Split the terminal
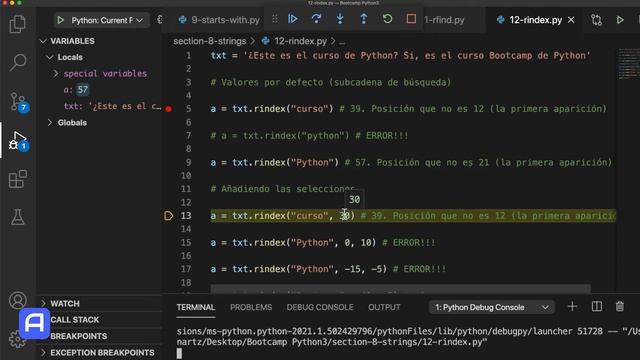This screenshot has width=640, height=360. tap(596, 307)
